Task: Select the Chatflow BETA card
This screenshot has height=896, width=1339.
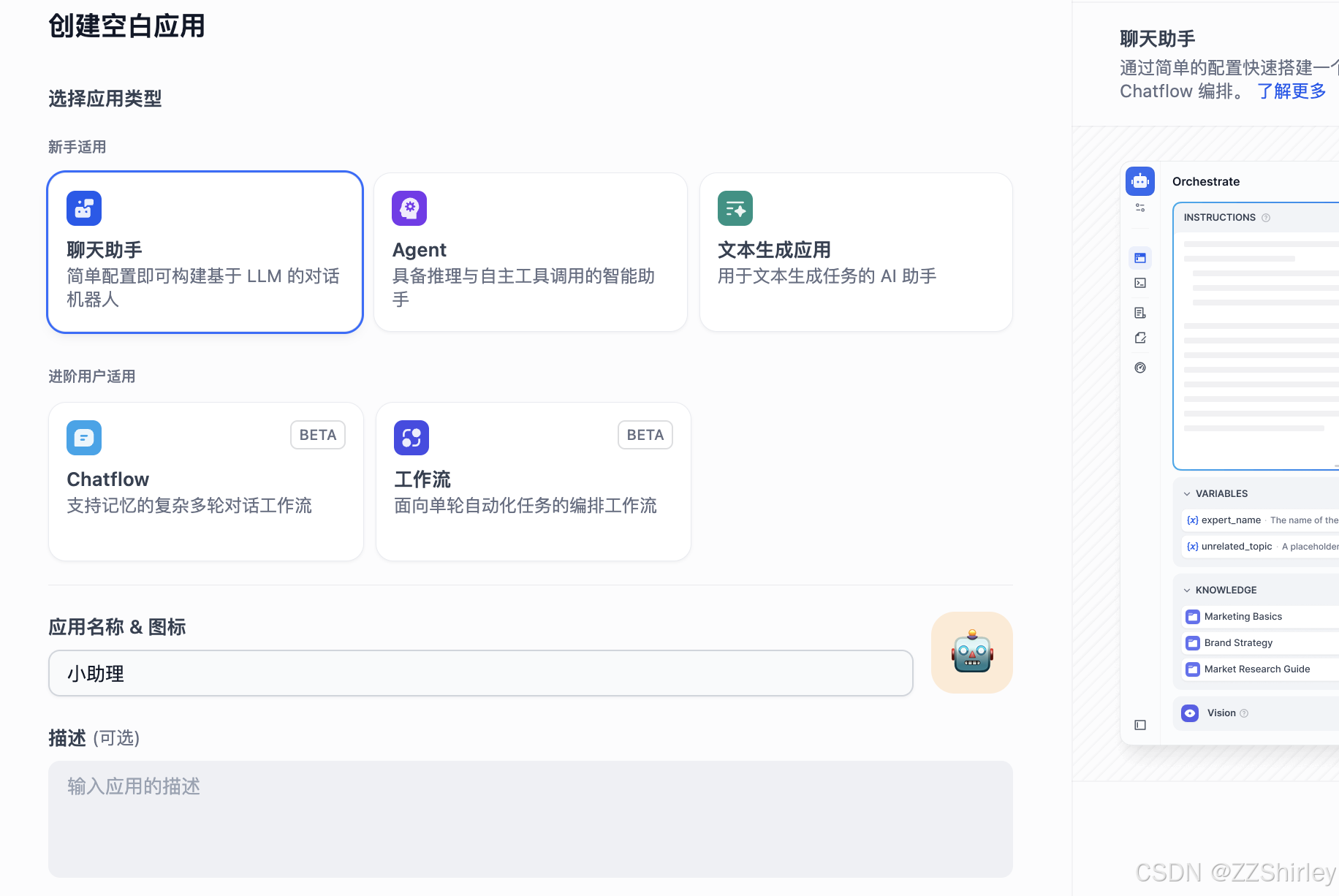Action: 205,482
